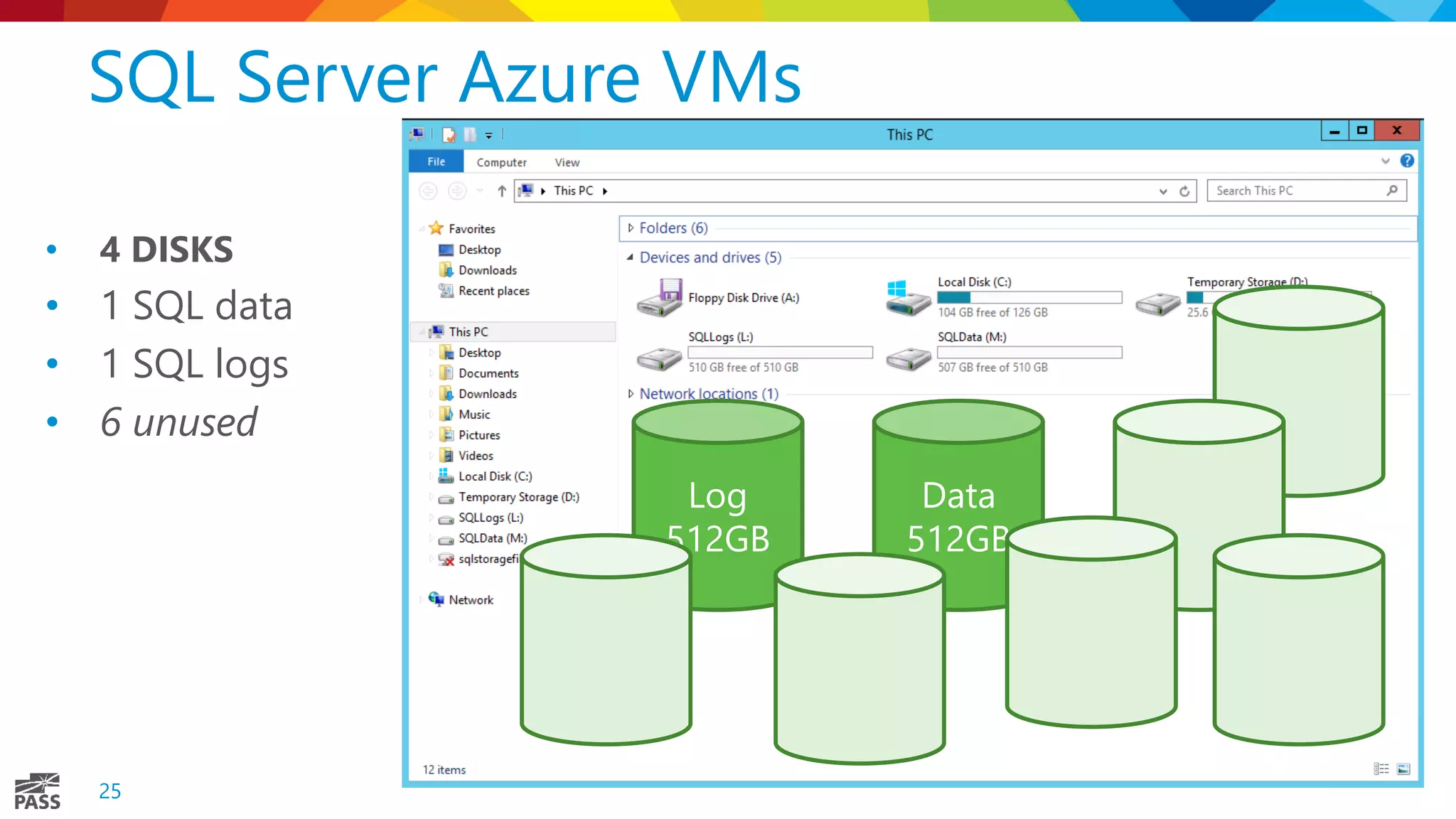Open the recent locations dropdown arrow
The width and height of the screenshot is (1456, 819).
click(480, 191)
